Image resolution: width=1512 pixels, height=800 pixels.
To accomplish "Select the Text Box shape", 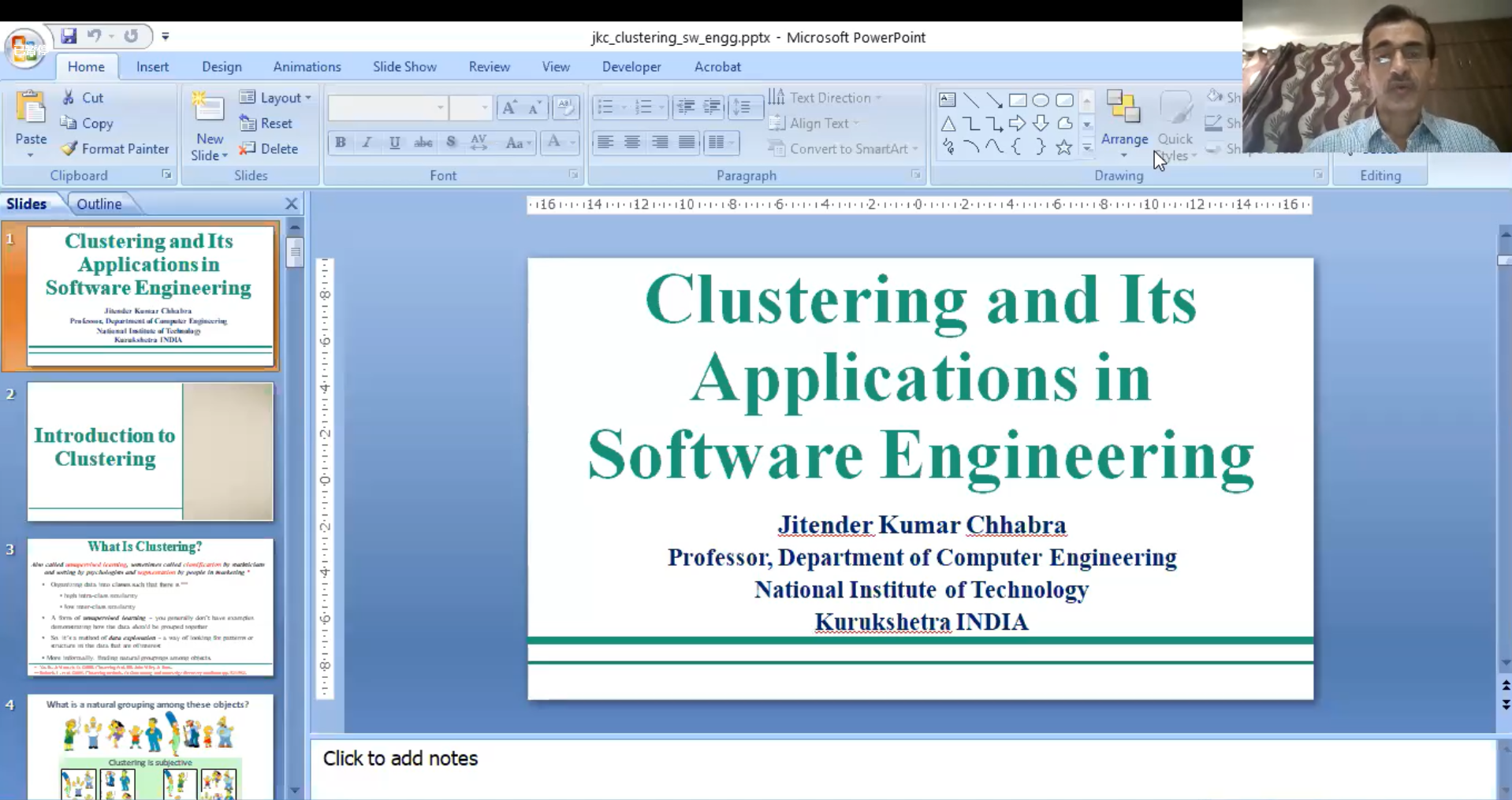I will [948, 100].
